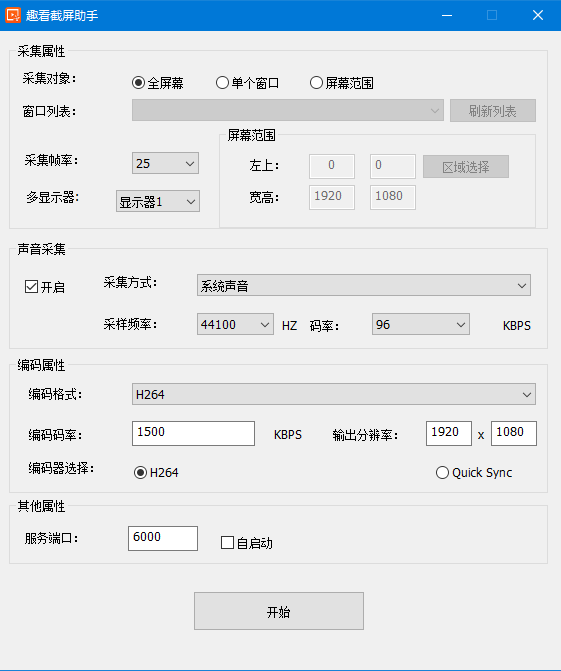The image size is (561, 671).
Task: Select the 全屏幕 capture option
Action: (x=157, y=83)
